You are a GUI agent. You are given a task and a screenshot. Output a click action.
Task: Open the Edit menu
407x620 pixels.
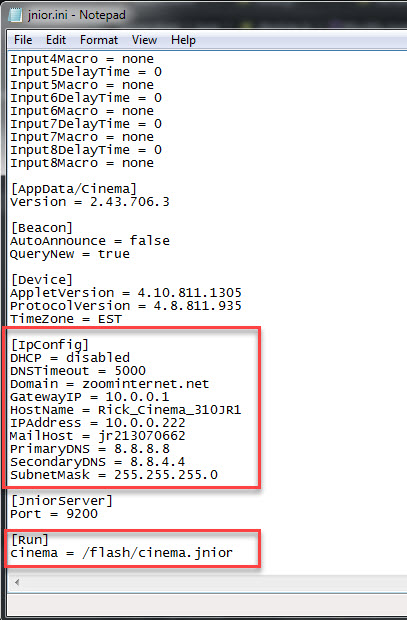point(56,40)
